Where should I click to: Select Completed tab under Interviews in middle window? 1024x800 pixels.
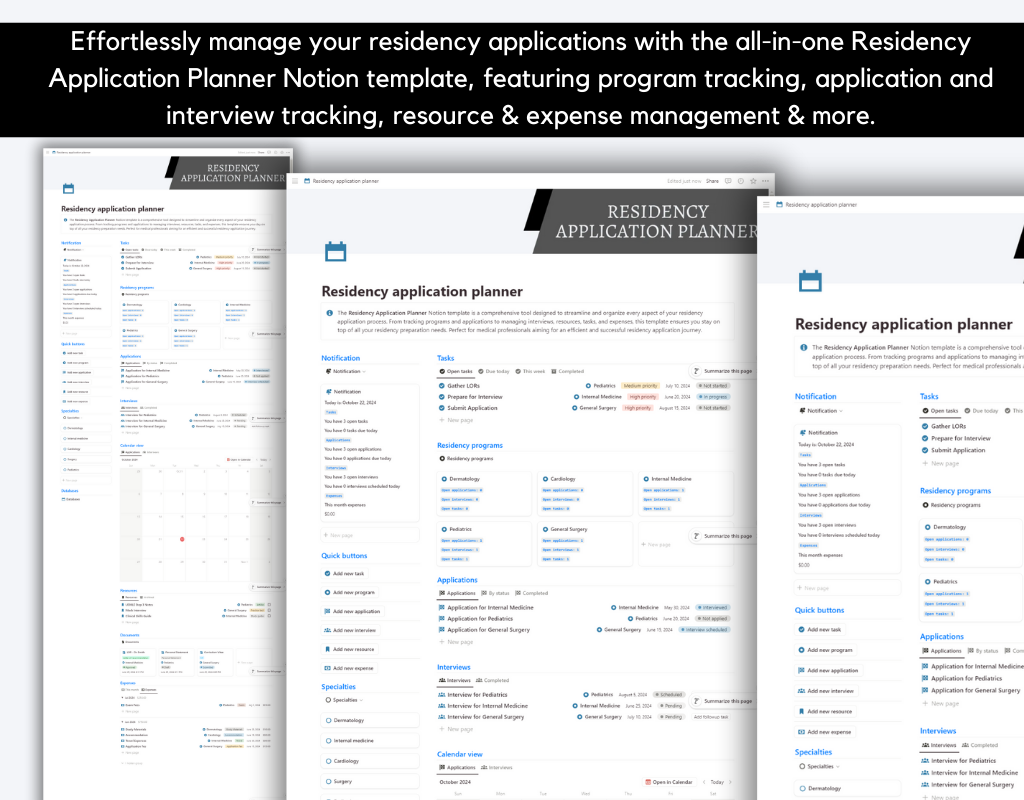(x=492, y=680)
